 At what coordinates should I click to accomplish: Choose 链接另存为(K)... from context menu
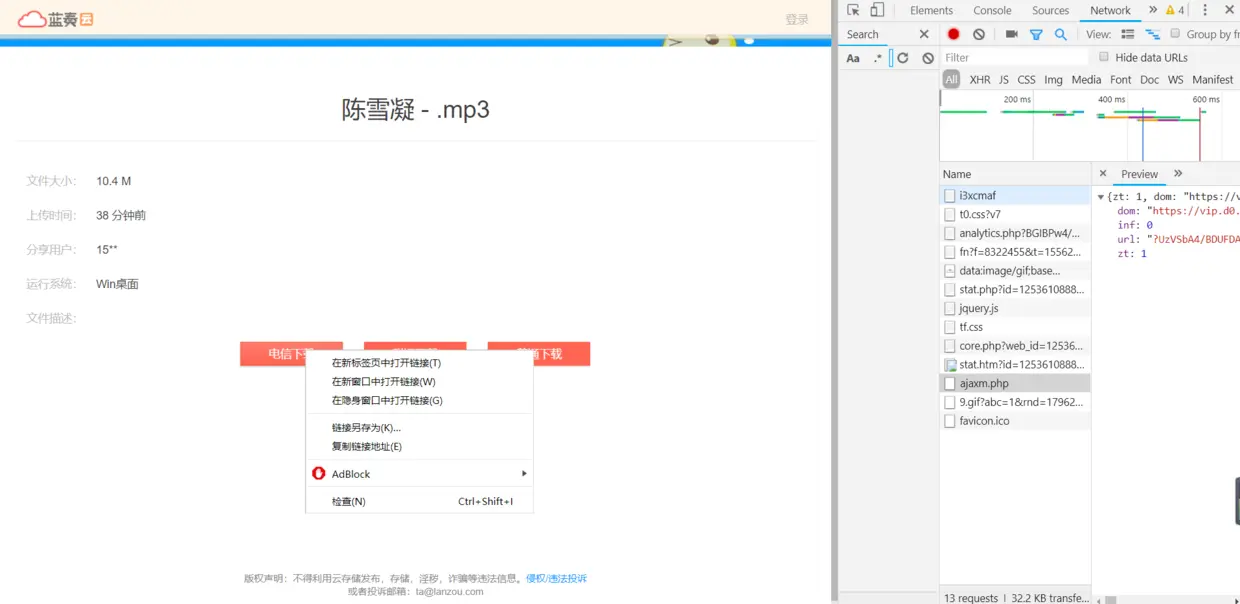pyautogui.click(x=419, y=427)
